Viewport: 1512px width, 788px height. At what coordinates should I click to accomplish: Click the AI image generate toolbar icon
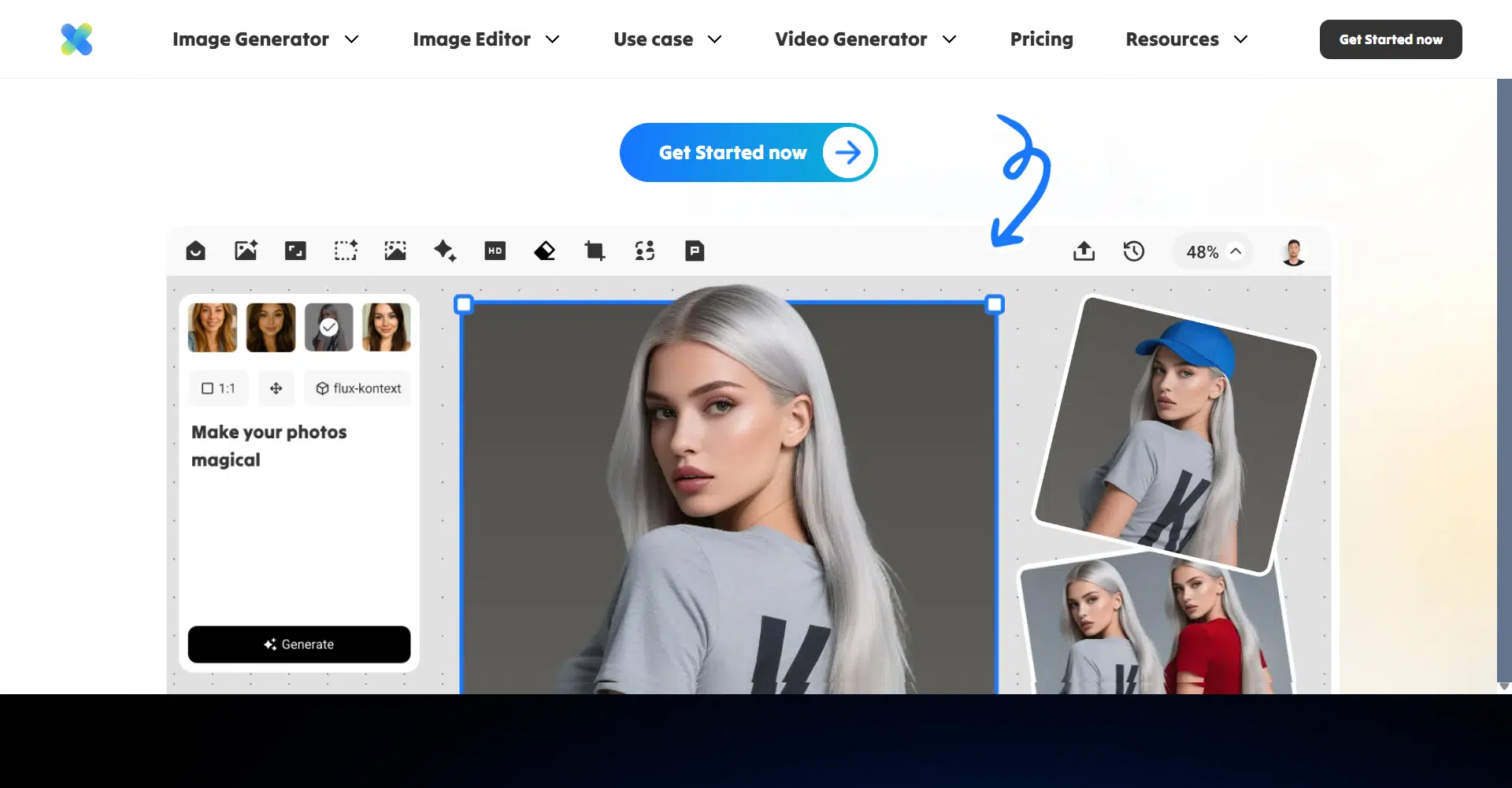click(x=246, y=251)
